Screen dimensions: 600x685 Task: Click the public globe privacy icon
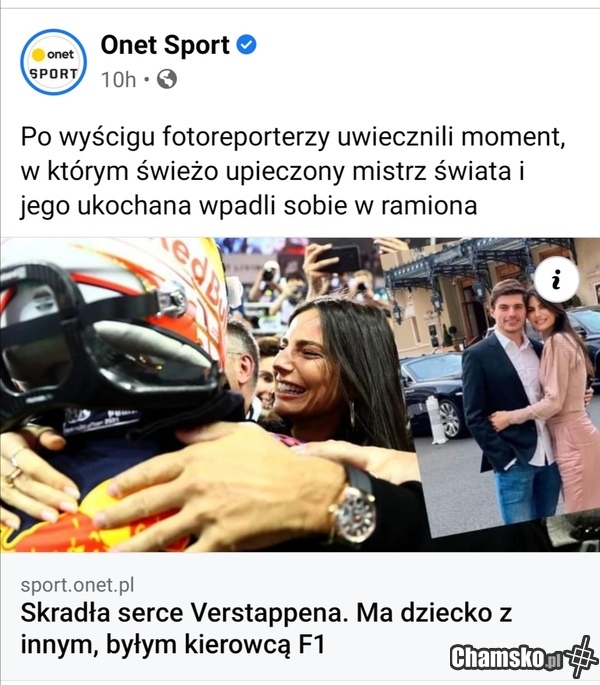click(166, 79)
